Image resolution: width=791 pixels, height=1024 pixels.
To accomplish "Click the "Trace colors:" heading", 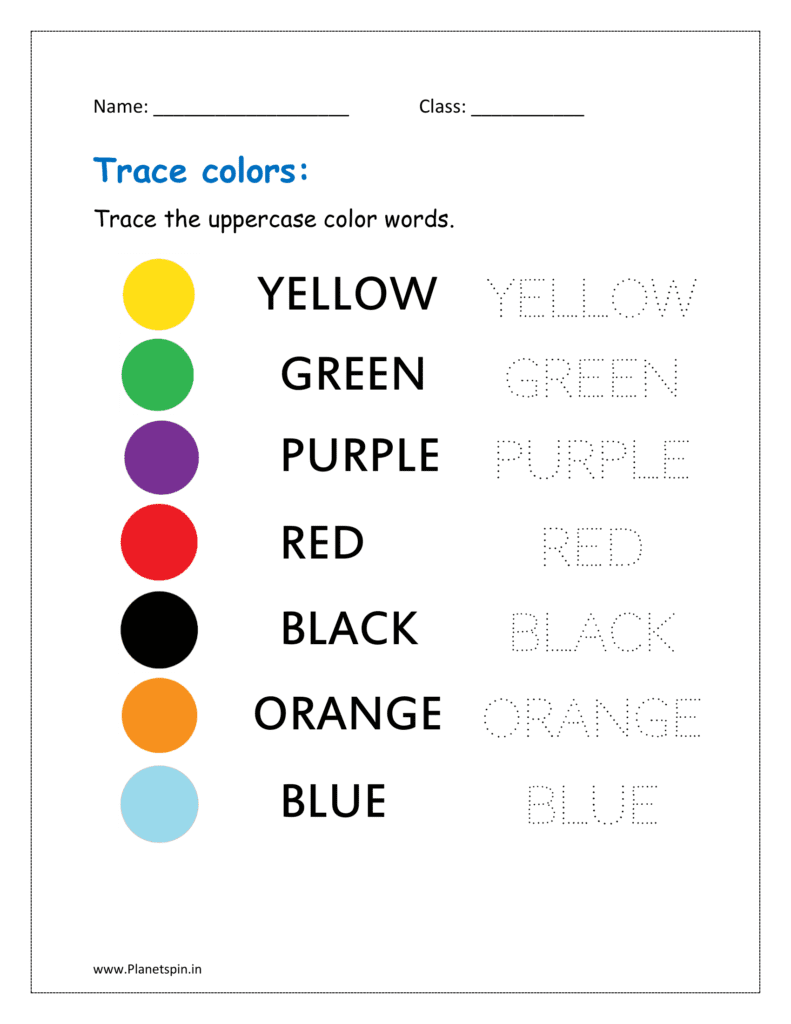I will pyautogui.click(x=201, y=171).
